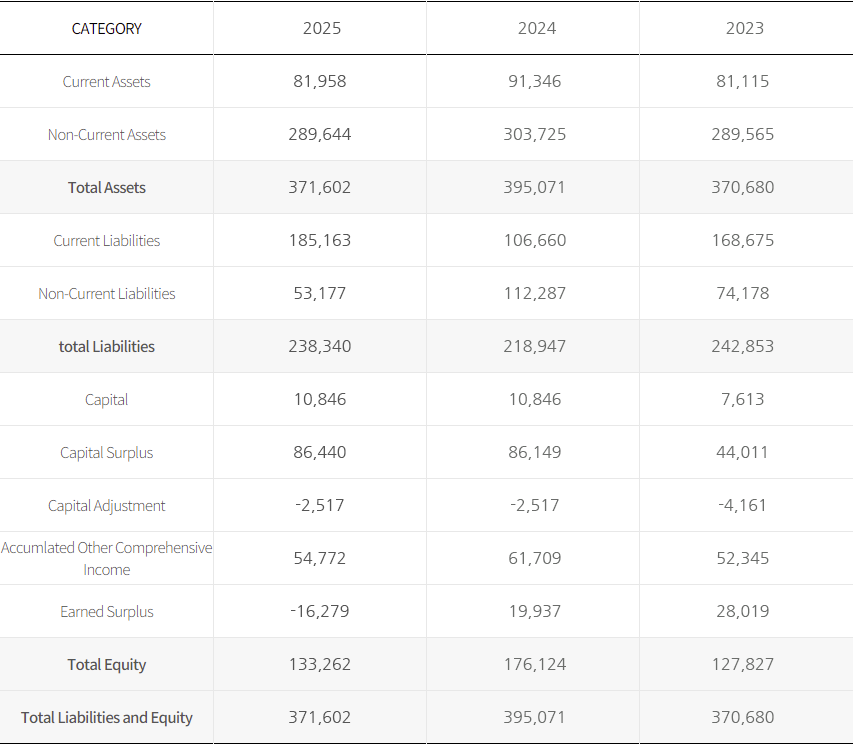Click 2025 Earned Surplus value -16,279
Screen dimensions: 854x745
pos(321,612)
